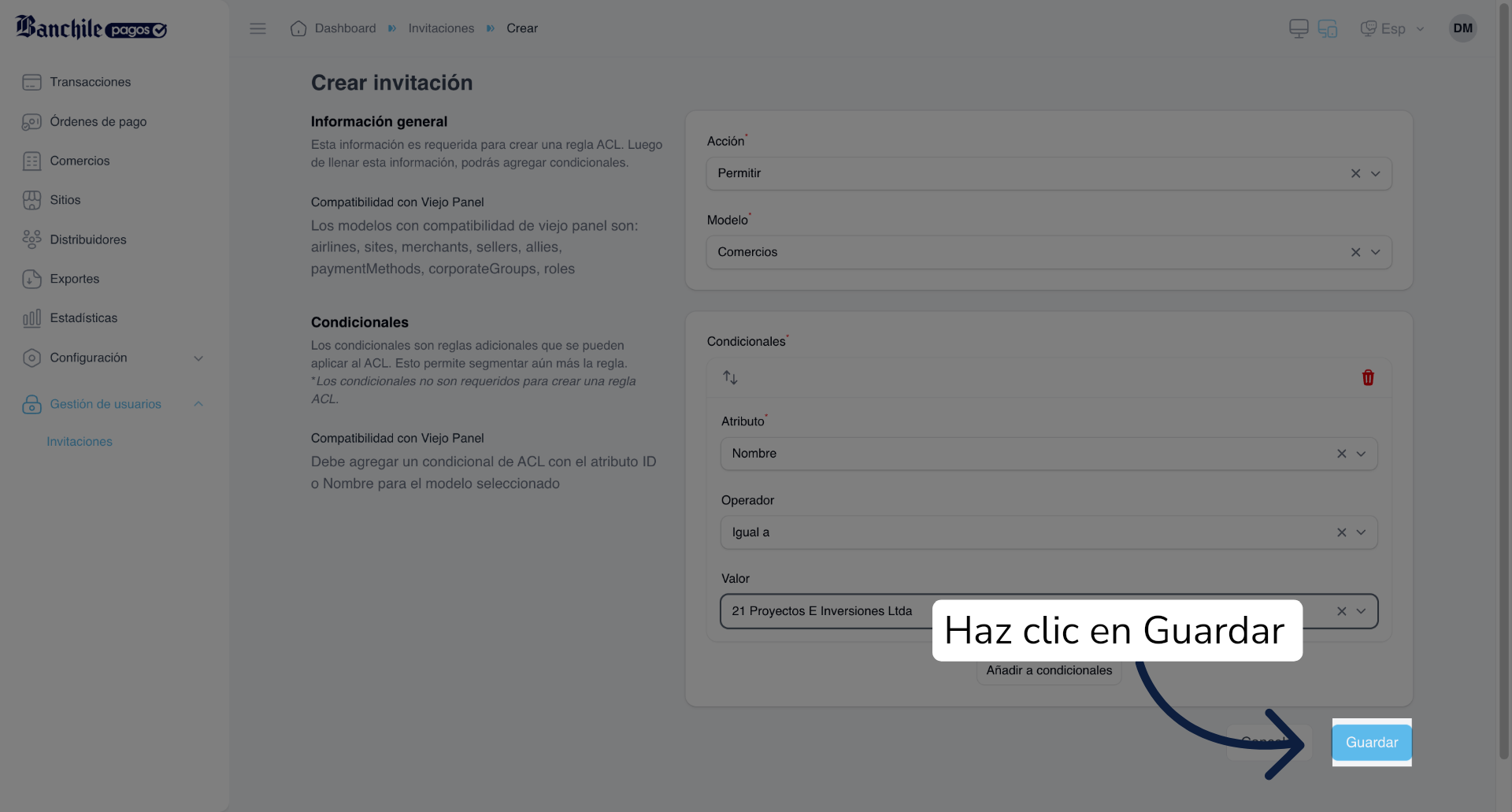
Task: Click the Transacciones card icon
Action: pos(31,82)
